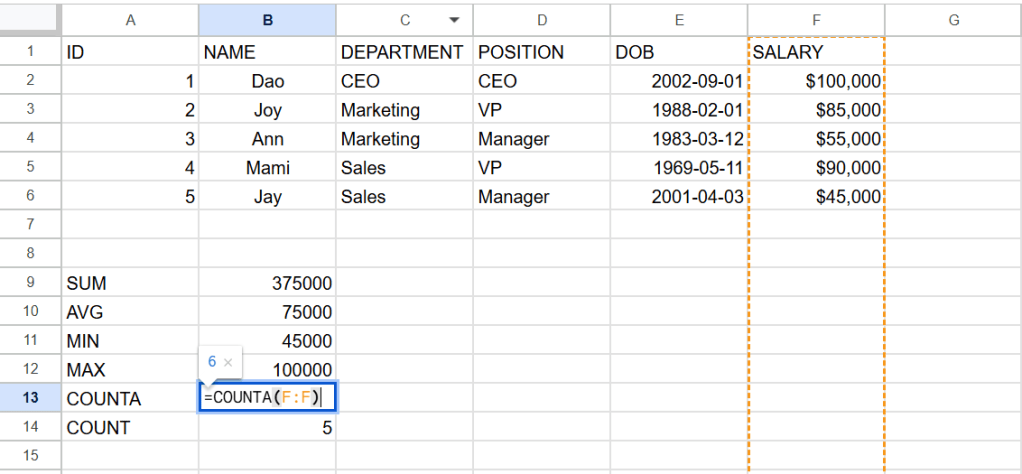
Task: Click the DOB cell 1988-02-01
Action: [679, 110]
